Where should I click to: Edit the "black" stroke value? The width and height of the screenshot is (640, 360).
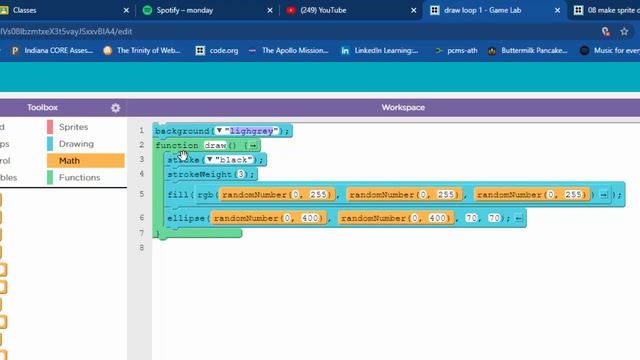click(x=233, y=160)
